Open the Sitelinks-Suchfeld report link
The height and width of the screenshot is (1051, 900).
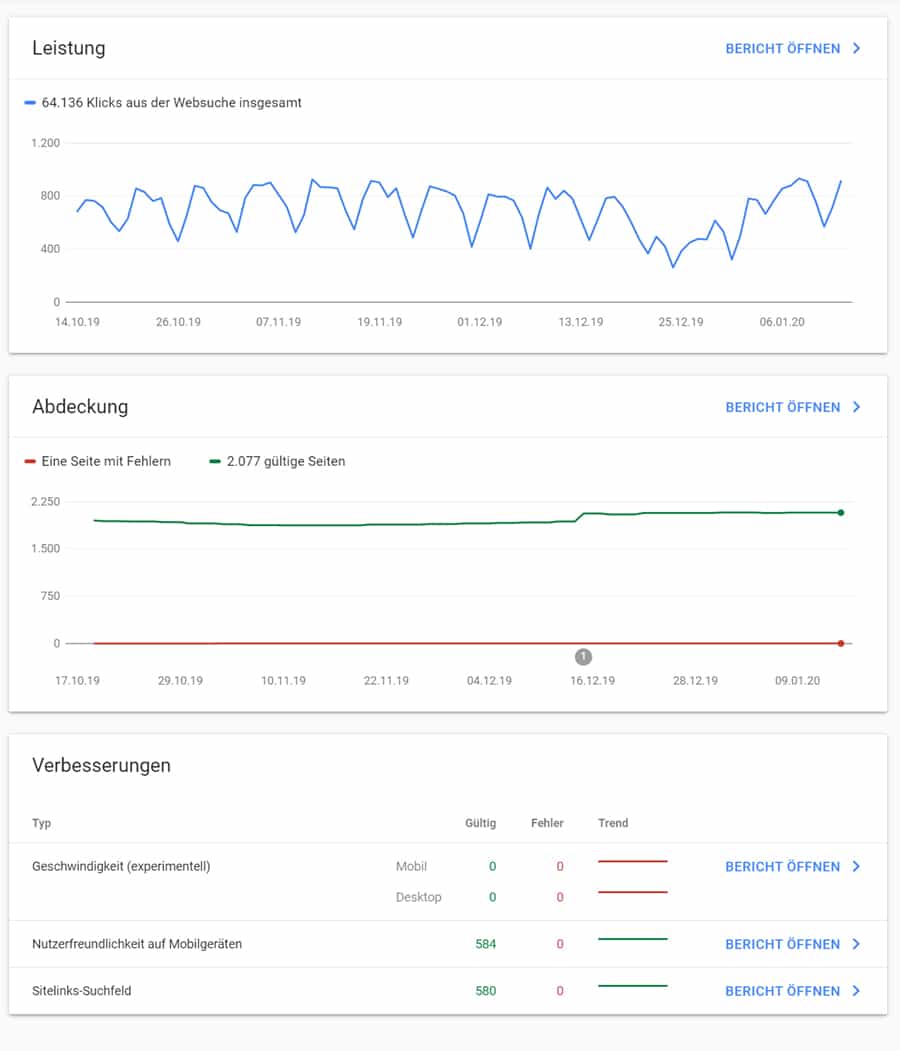pos(782,991)
